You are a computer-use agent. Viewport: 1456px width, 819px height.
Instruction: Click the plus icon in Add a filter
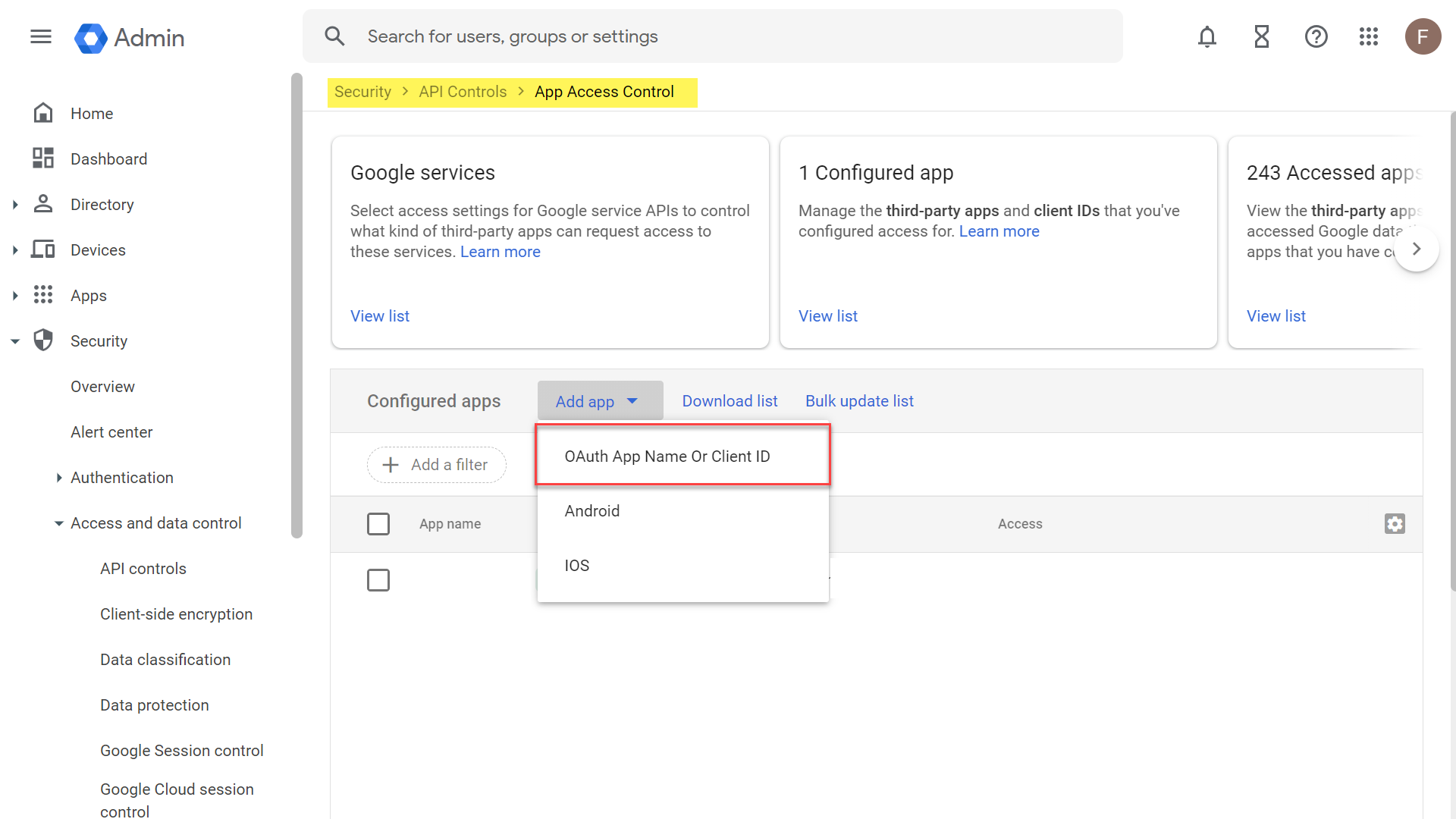click(x=391, y=465)
